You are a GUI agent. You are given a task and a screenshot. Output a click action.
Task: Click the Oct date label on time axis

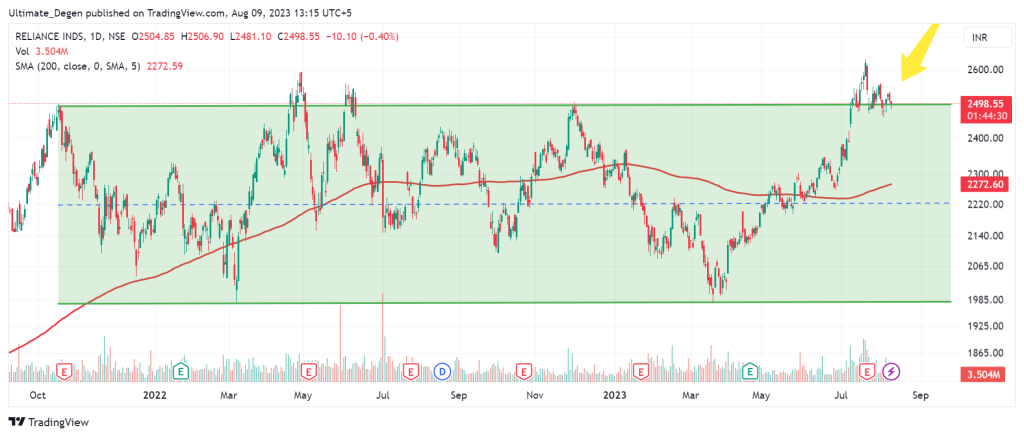coord(38,395)
